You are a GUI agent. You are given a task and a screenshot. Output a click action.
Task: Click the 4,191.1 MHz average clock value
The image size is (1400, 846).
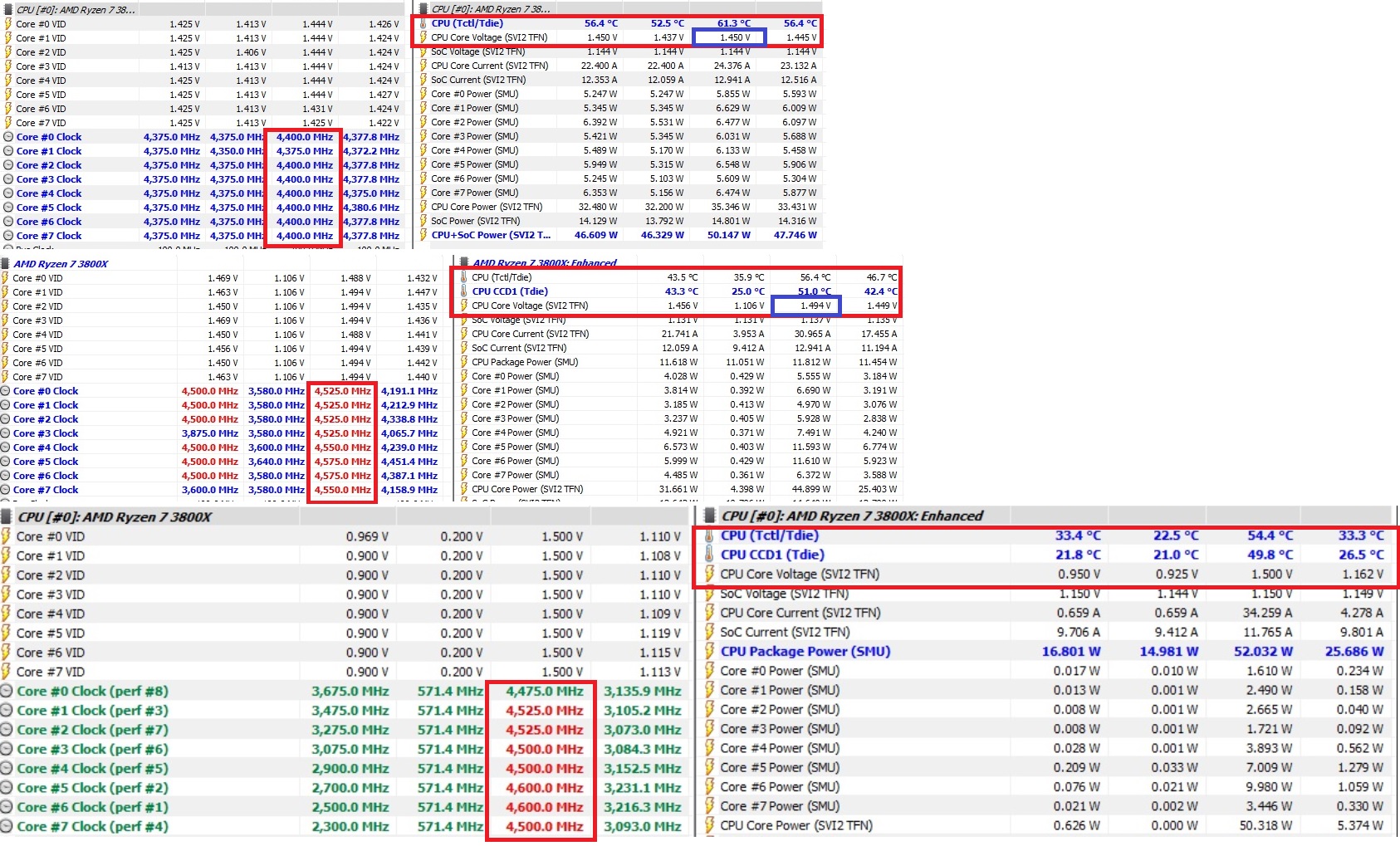pos(409,391)
